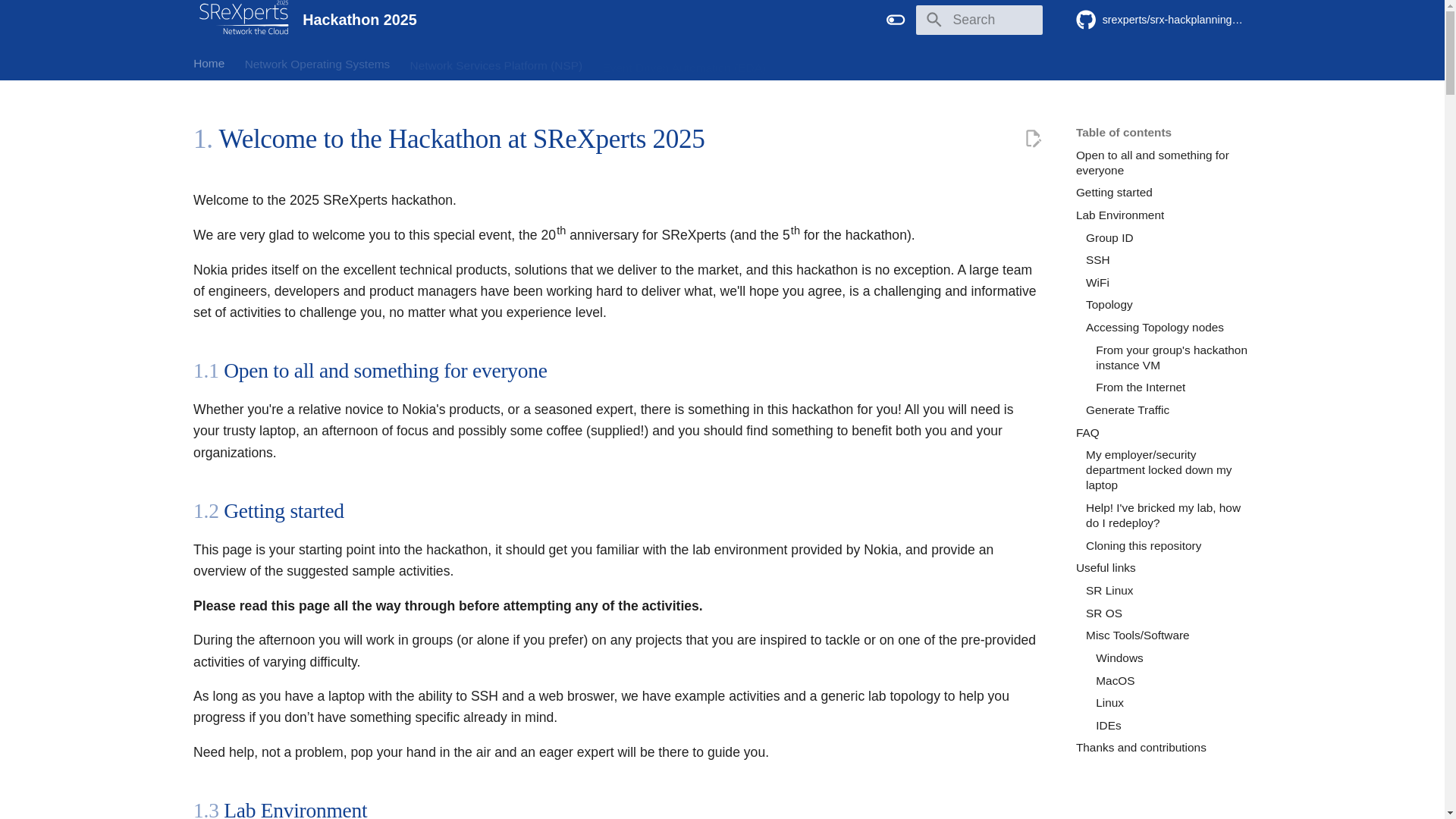
Task: Open SR Linux in table of contents
Action: pyautogui.click(x=1109, y=591)
